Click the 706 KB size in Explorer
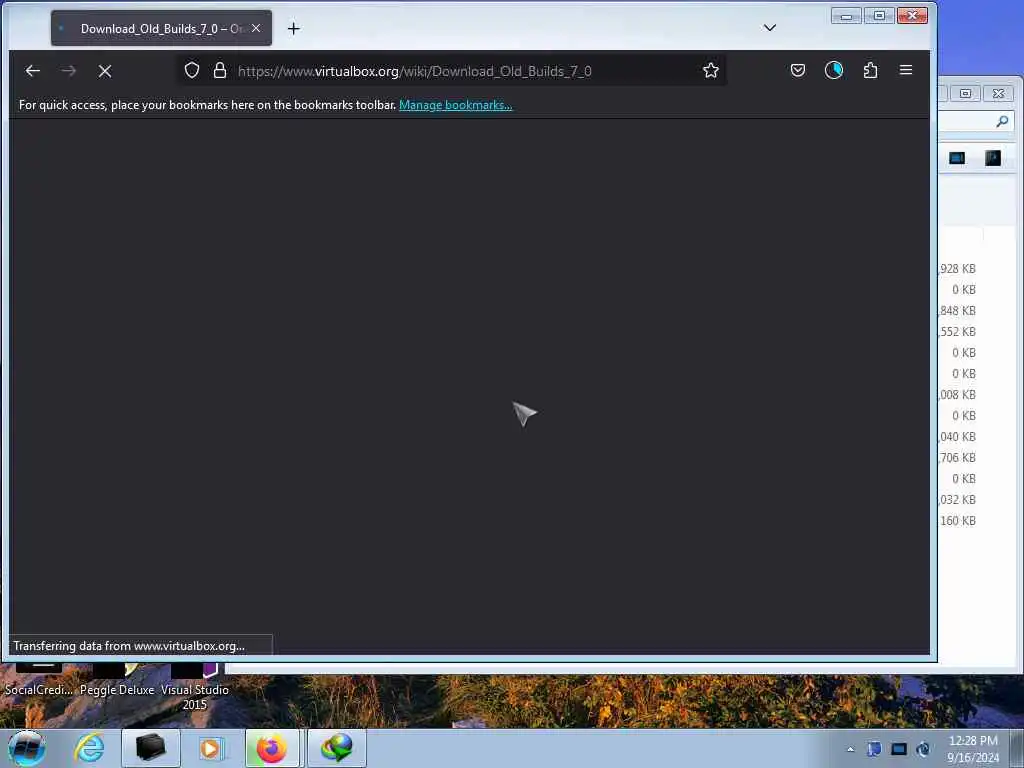The height and width of the screenshot is (768, 1024). 957,458
